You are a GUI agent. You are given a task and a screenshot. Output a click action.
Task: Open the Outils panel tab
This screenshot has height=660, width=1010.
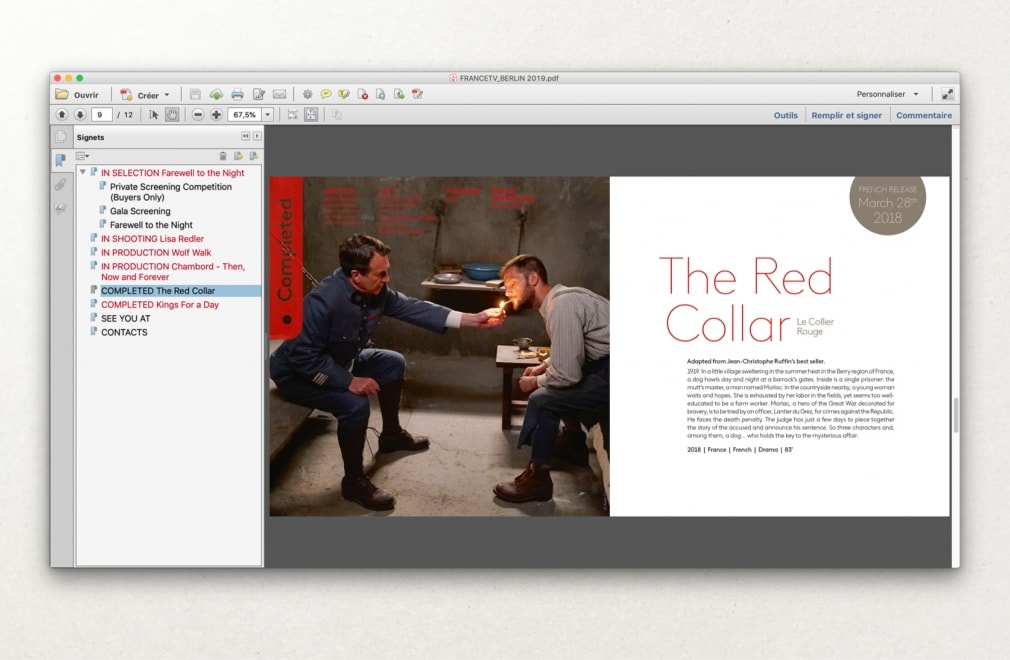785,115
